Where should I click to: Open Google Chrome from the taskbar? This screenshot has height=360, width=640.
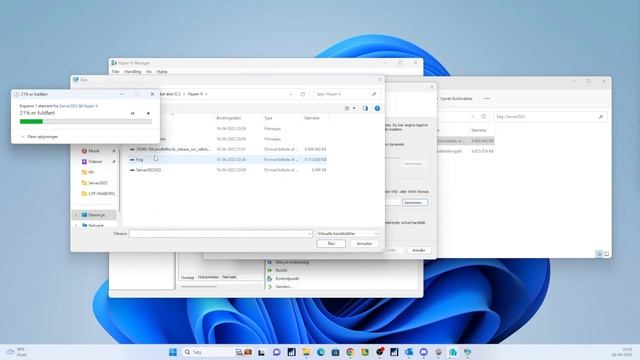click(350, 352)
